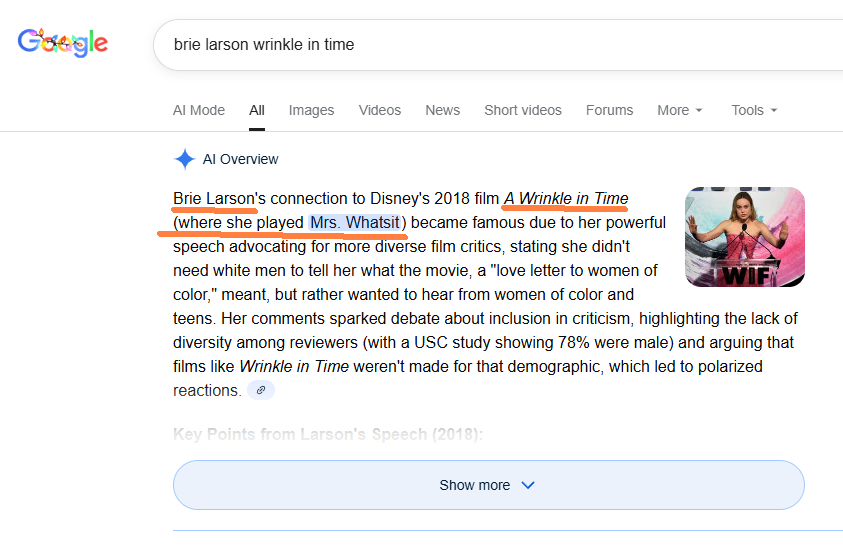Viewport: 843px width, 547px height.
Task: Switch to the AI Mode tab
Action: (199, 110)
